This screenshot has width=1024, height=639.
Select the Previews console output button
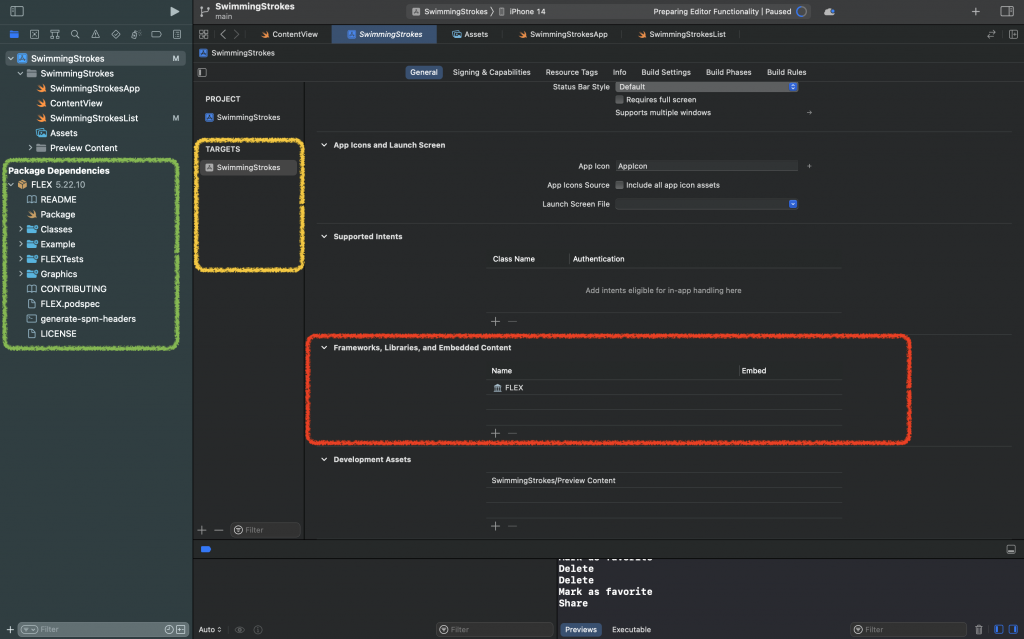point(581,630)
